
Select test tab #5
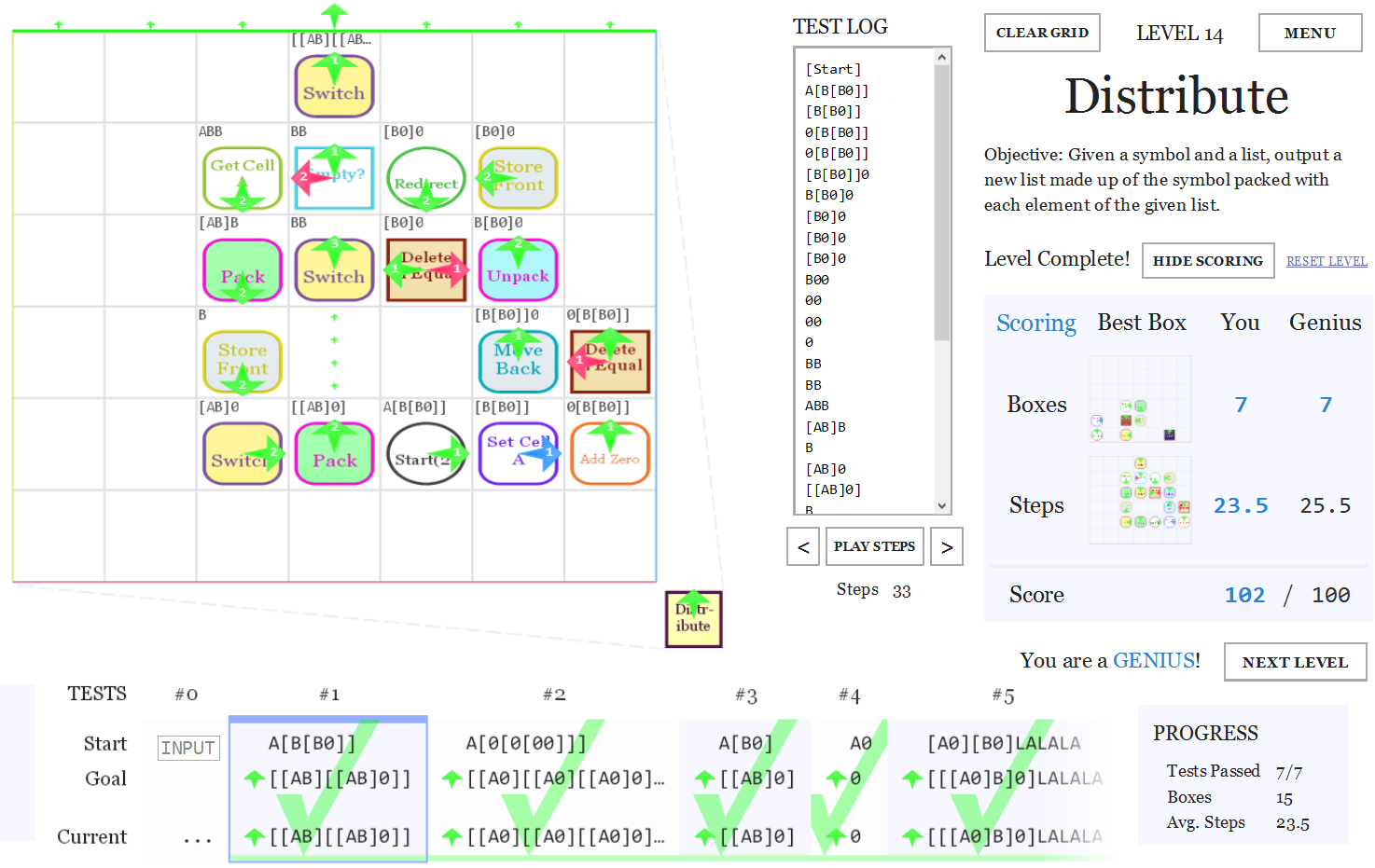1003,696
